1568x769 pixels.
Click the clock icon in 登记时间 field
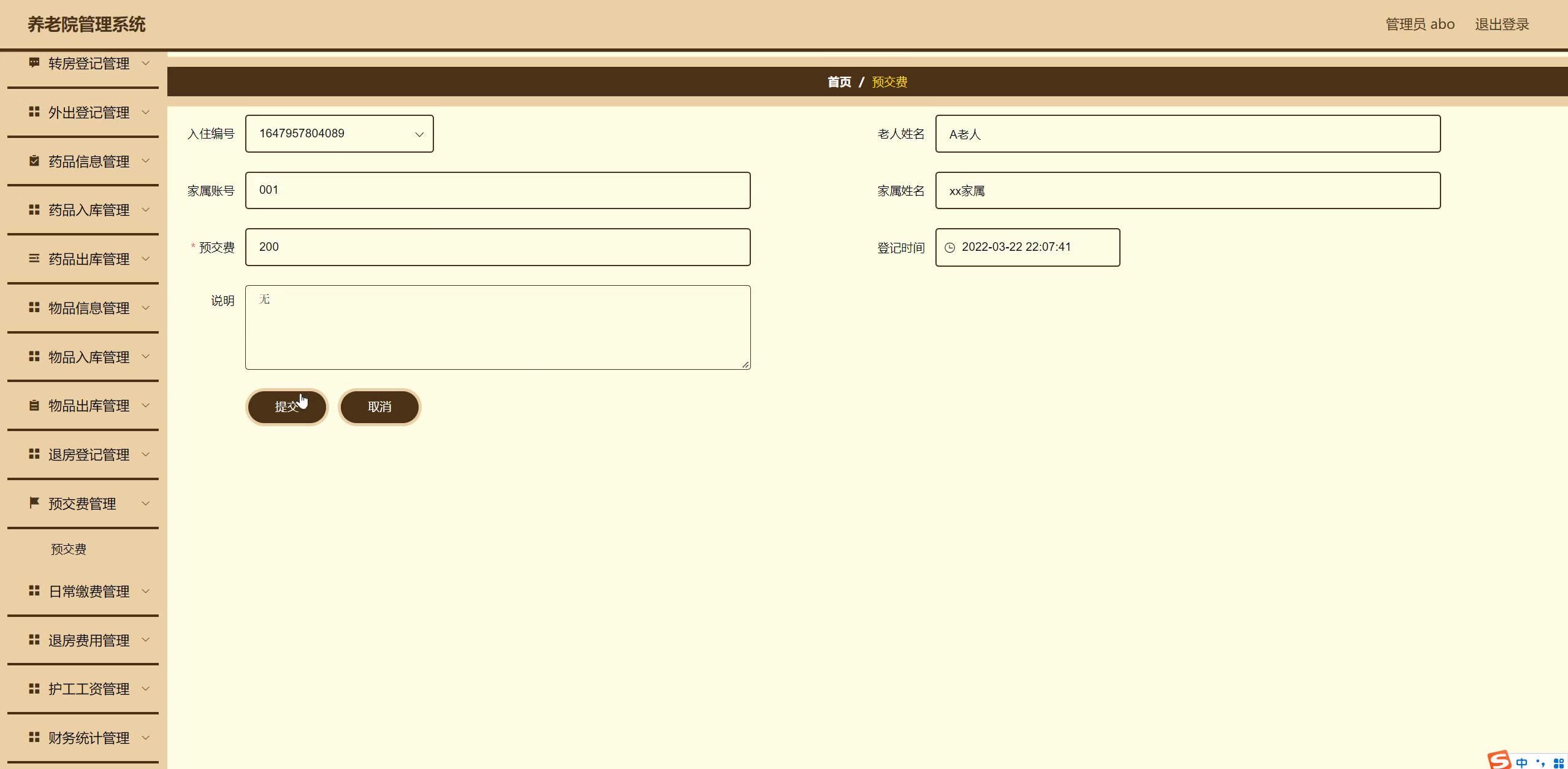950,248
